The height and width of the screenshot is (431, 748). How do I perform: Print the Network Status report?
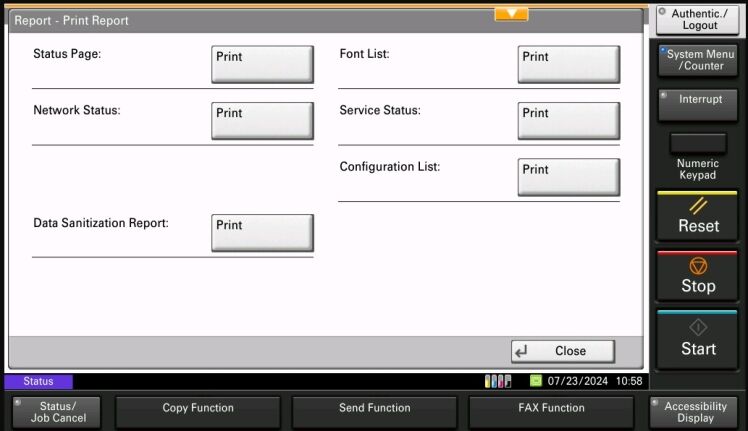(x=262, y=121)
